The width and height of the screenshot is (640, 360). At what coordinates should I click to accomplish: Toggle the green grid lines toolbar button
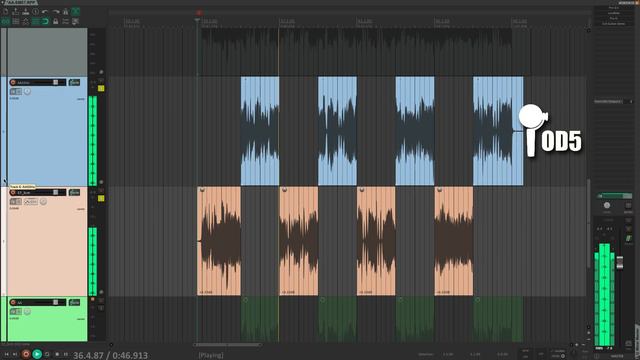click(x=36, y=21)
